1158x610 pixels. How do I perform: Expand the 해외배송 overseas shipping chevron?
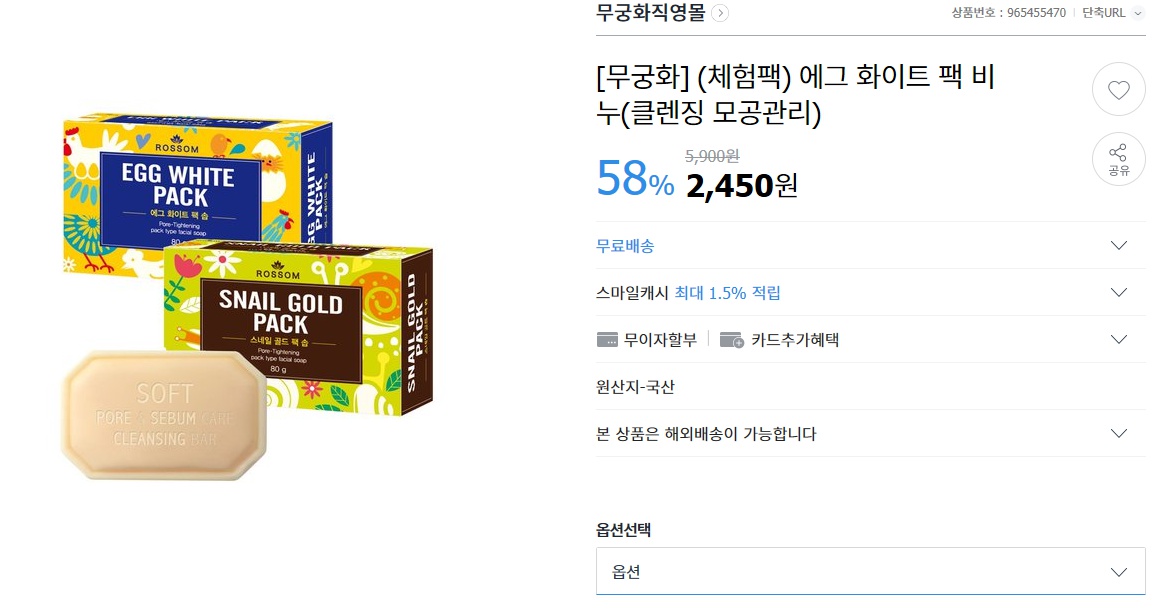[x=1119, y=434]
